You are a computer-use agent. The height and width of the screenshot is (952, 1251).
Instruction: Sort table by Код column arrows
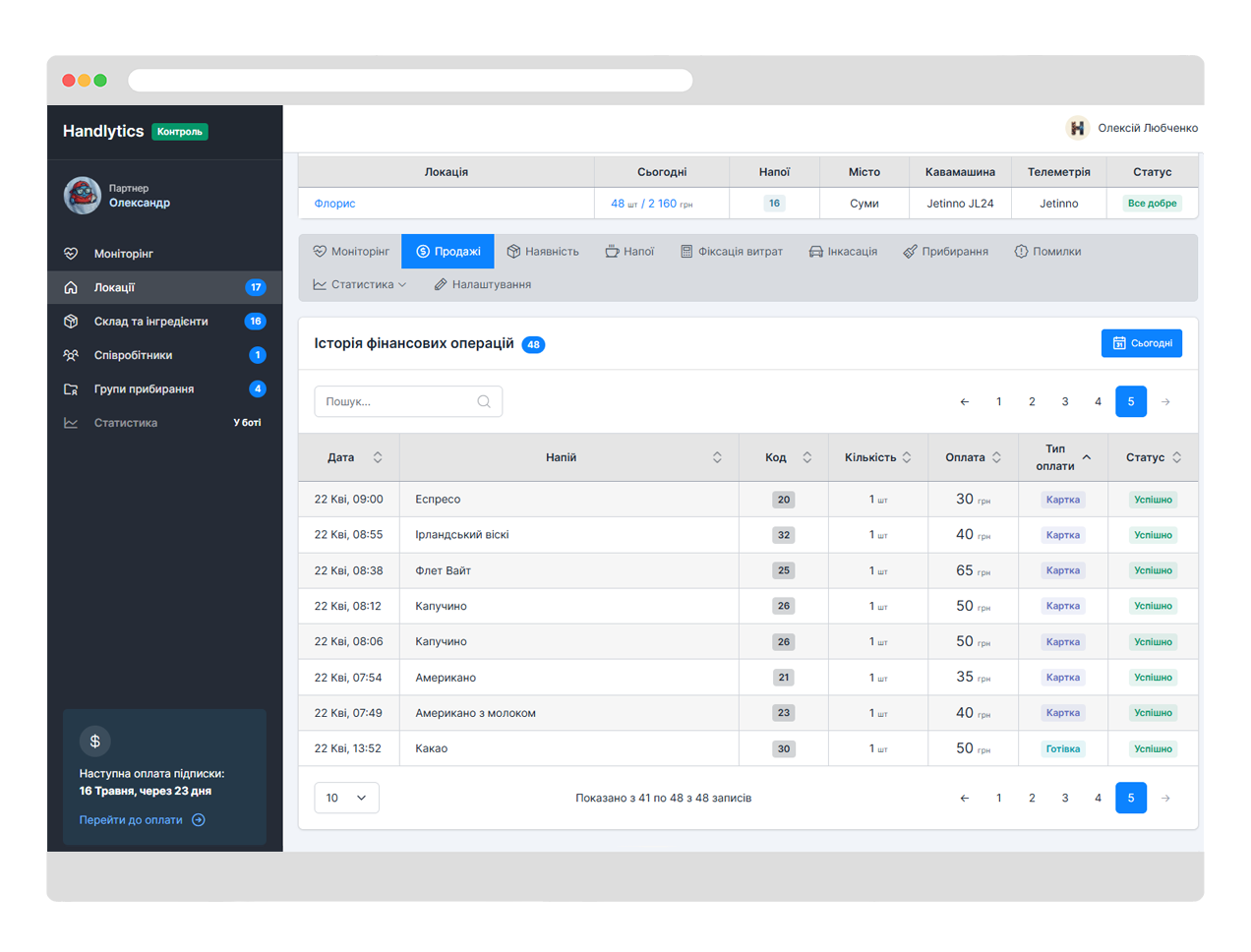[807, 457]
